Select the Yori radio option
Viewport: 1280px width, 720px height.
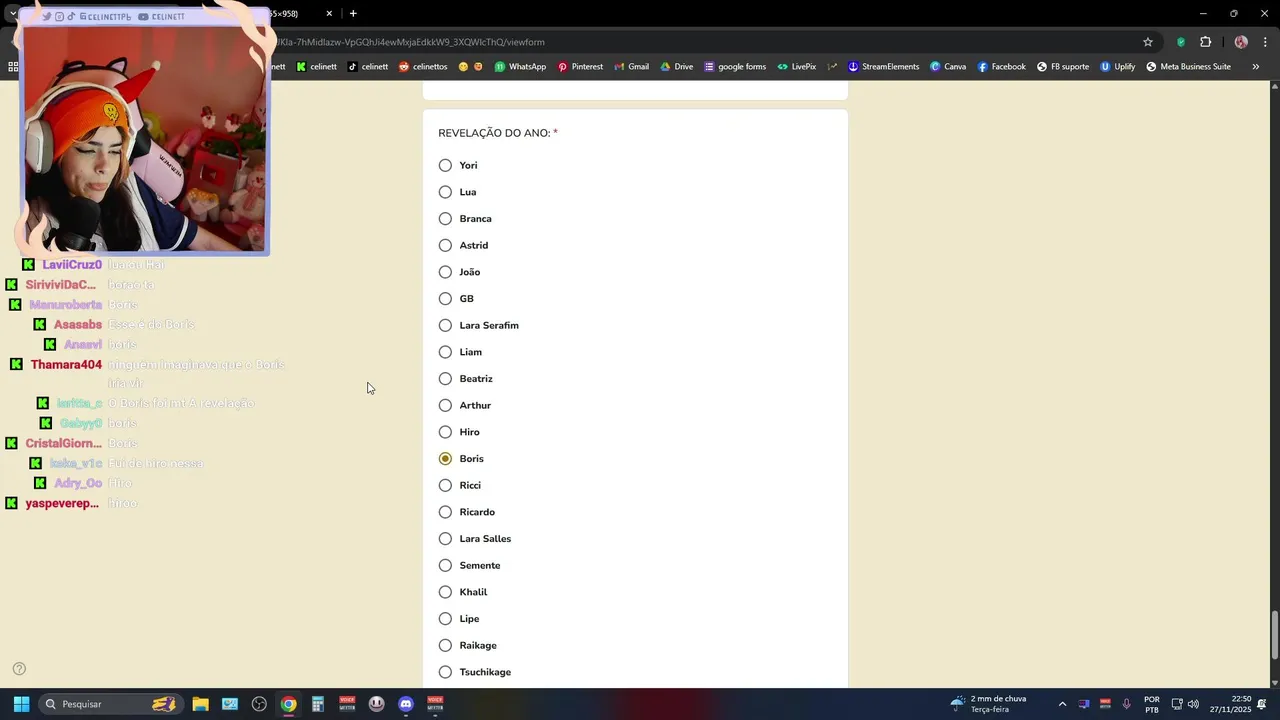click(x=445, y=165)
